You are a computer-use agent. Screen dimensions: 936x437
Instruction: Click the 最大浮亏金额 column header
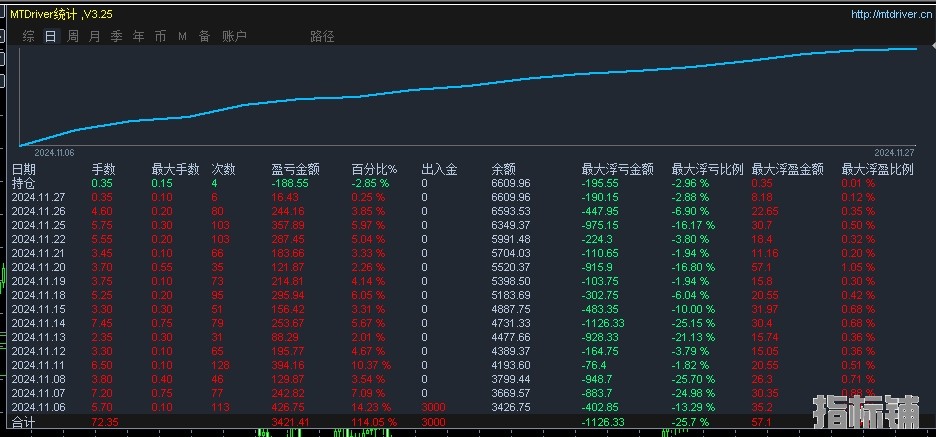[618, 170]
